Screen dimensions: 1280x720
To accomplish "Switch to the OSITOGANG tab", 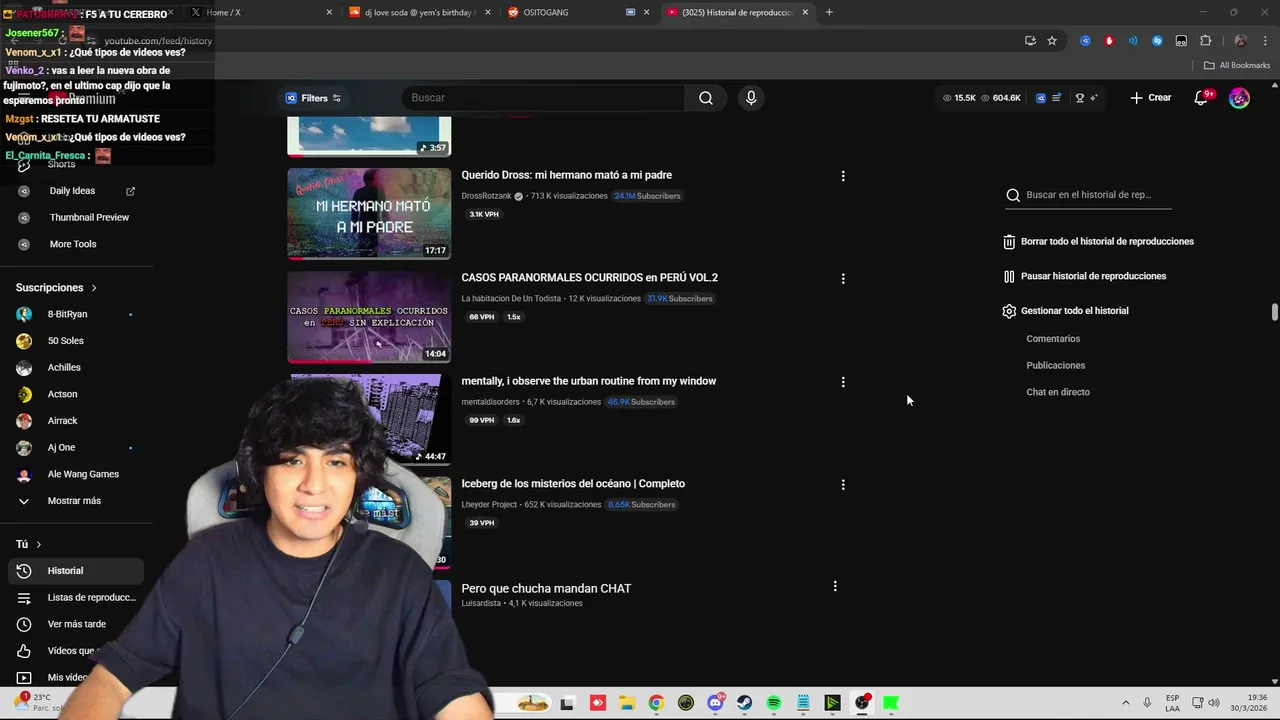I will 580,12.
